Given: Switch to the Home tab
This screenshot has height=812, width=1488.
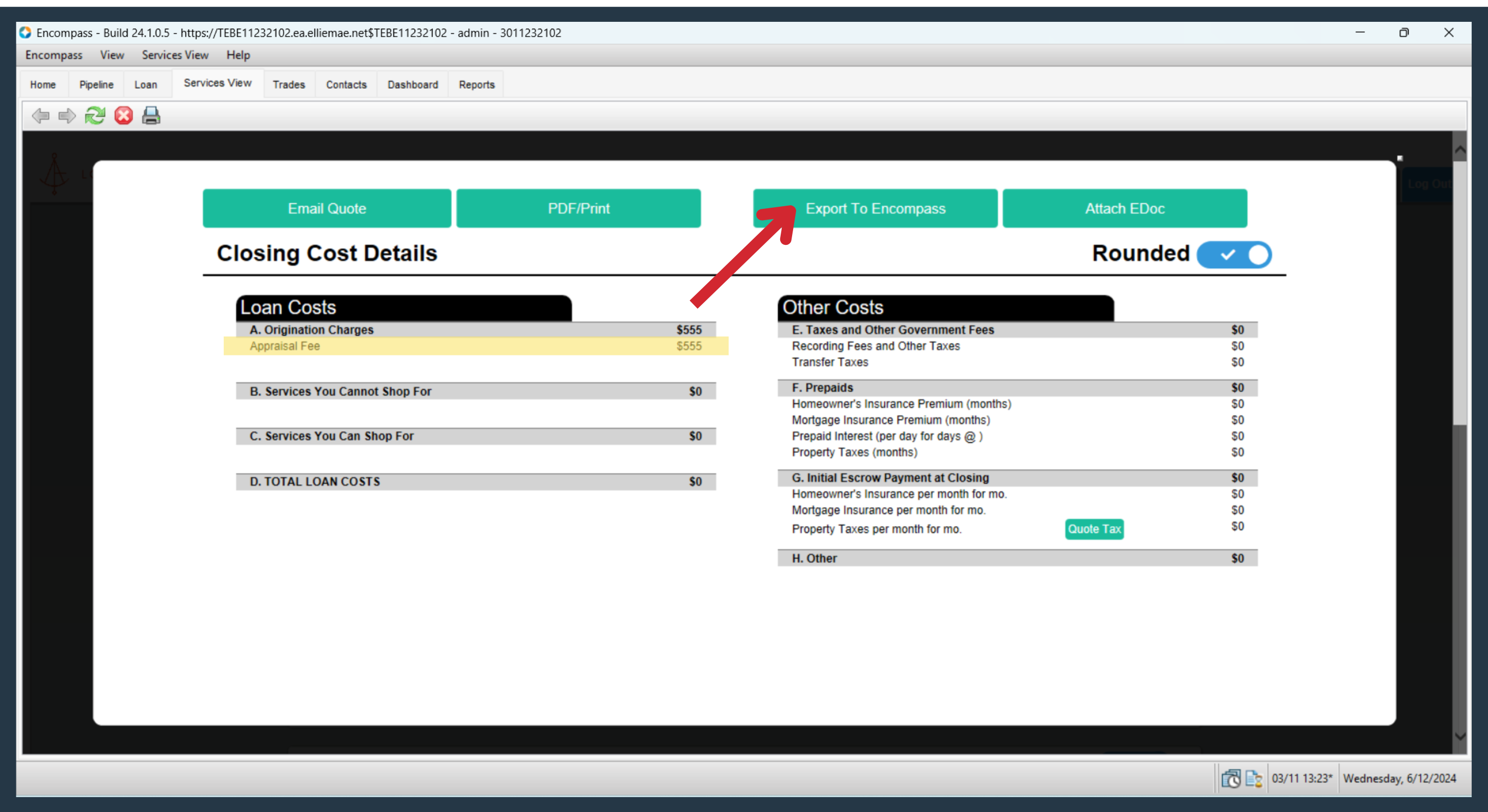Looking at the screenshot, I should click(x=43, y=84).
